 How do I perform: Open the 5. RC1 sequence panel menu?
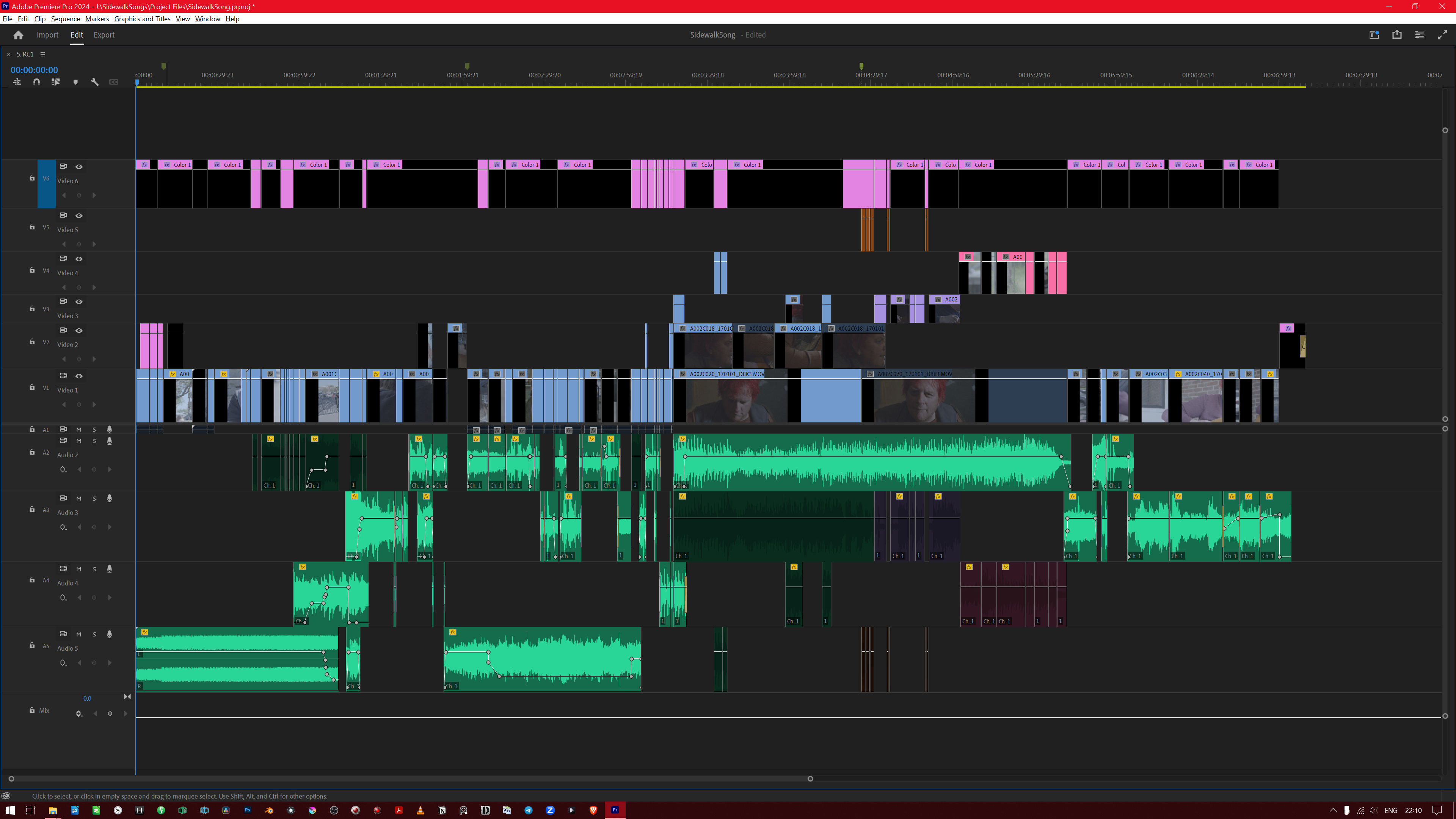[x=42, y=54]
